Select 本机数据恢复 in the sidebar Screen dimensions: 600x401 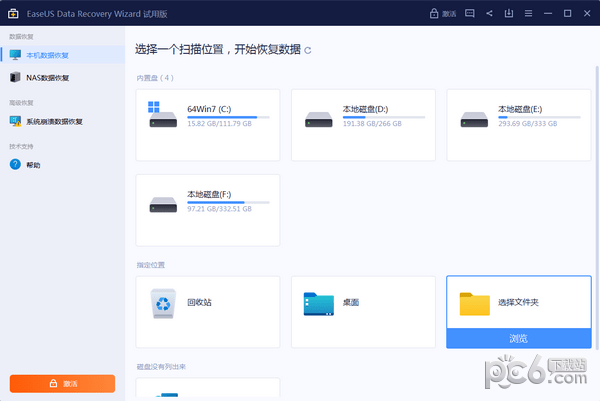(x=62, y=55)
